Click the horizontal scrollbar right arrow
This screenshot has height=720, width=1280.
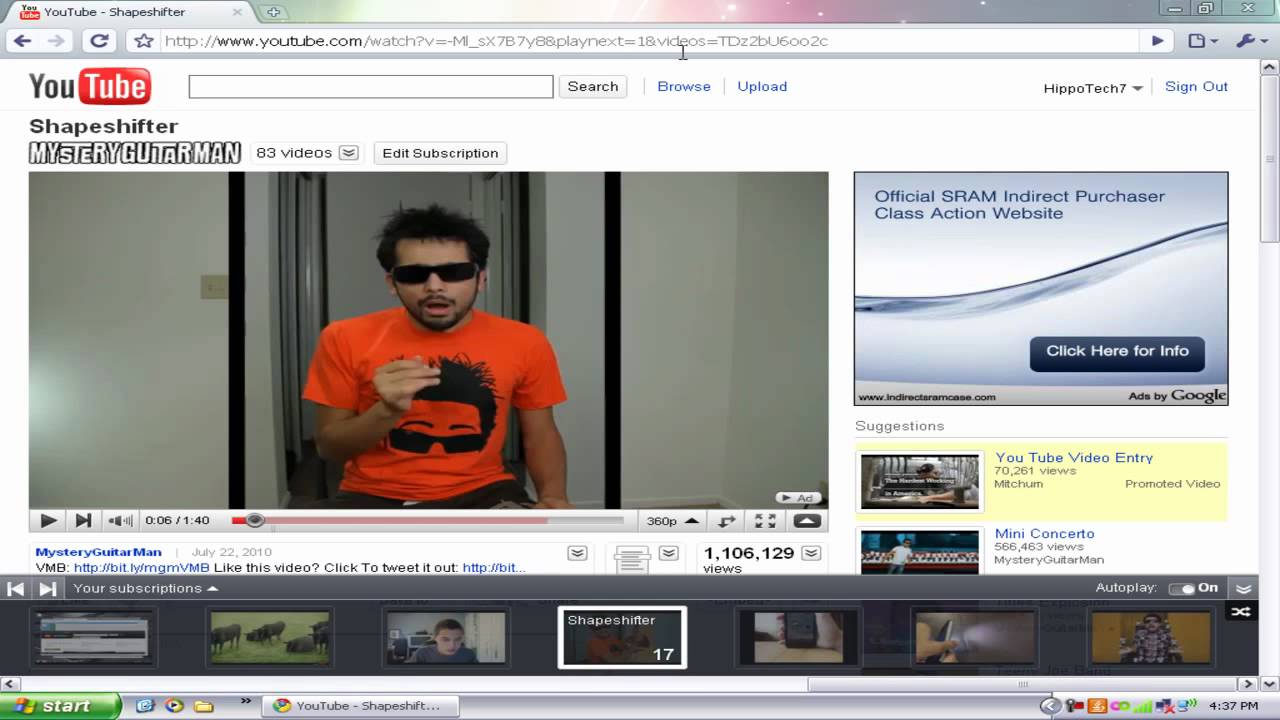pyautogui.click(x=1246, y=684)
